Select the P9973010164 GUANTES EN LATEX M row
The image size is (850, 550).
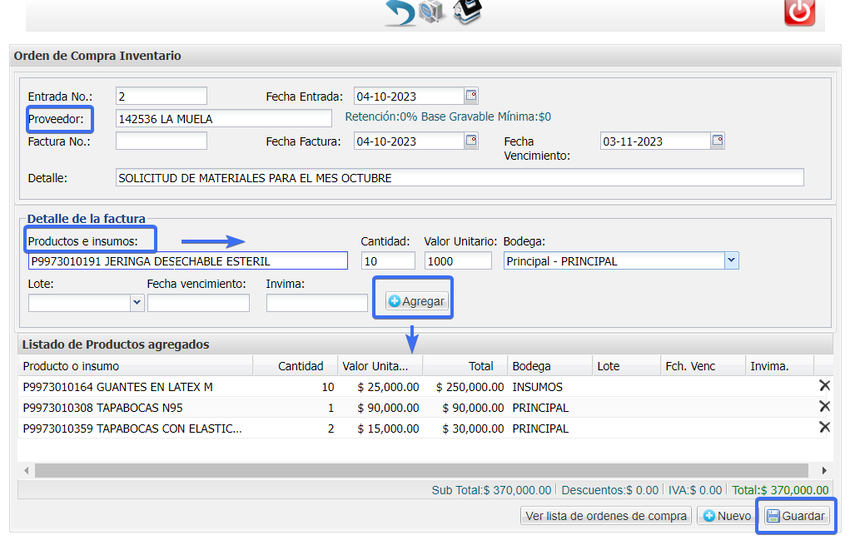(x=426, y=386)
